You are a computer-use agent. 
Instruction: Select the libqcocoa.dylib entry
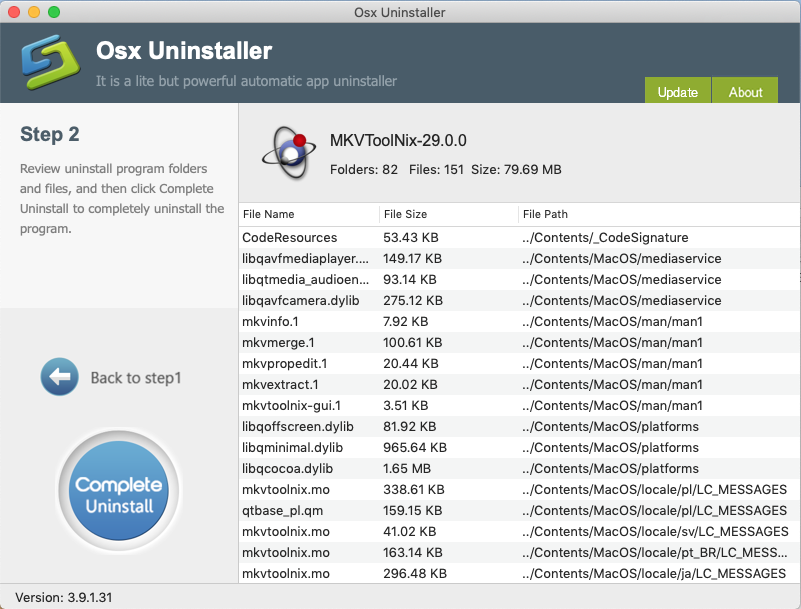[290, 469]
